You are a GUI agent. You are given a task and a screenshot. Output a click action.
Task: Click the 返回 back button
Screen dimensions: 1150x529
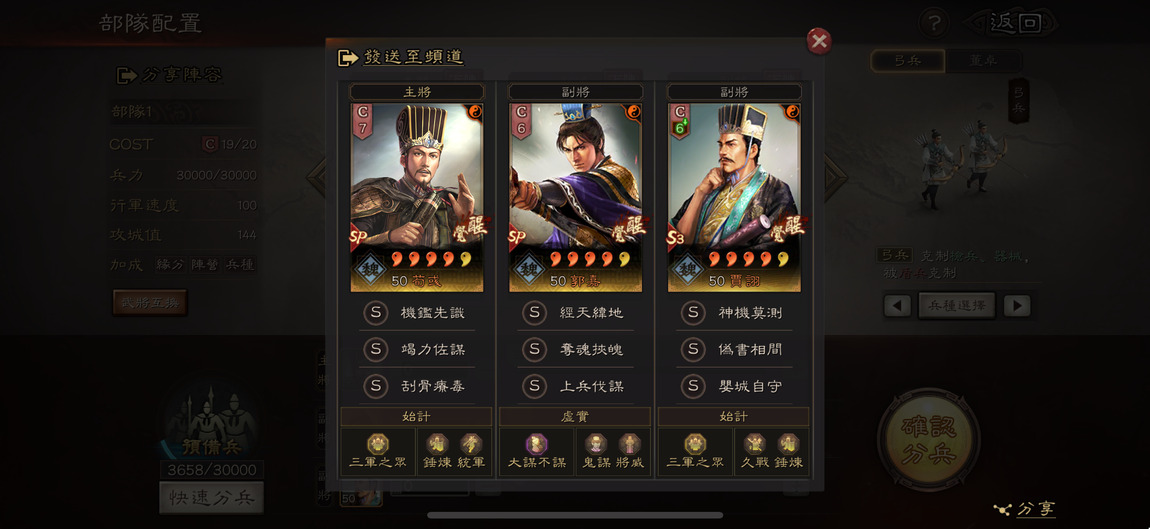[x=1014, y=23]
